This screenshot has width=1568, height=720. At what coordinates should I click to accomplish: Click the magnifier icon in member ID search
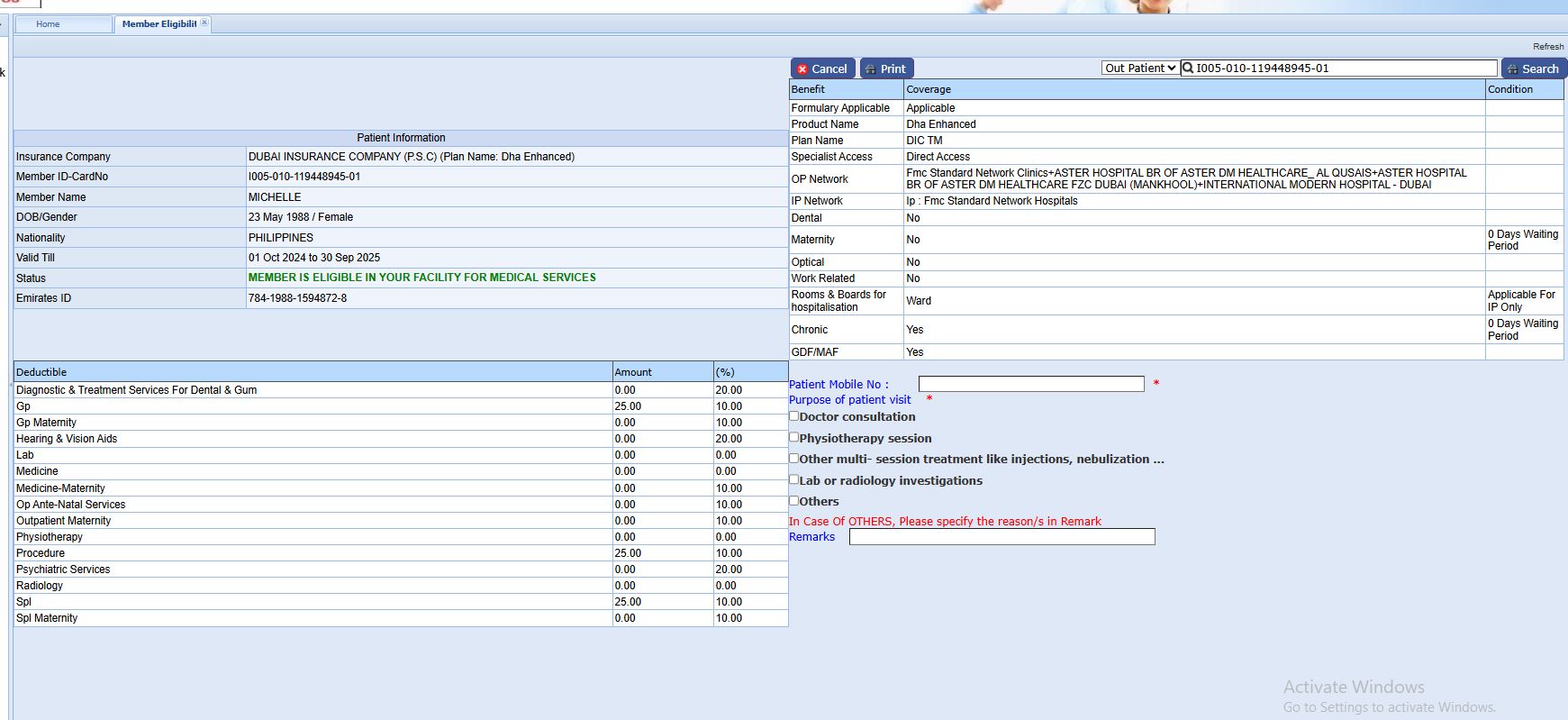1188,68
